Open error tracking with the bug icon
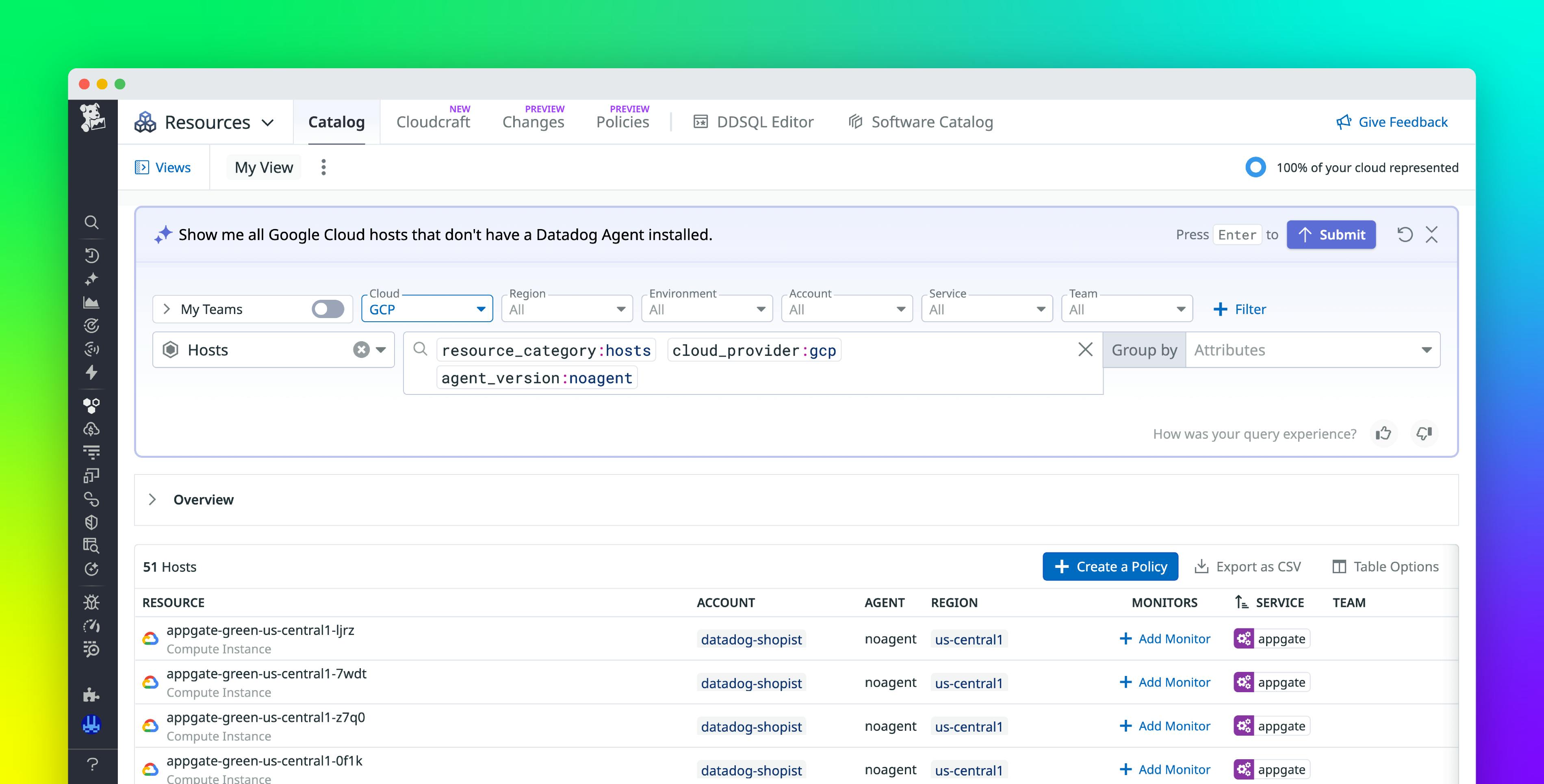 (92, 602)
